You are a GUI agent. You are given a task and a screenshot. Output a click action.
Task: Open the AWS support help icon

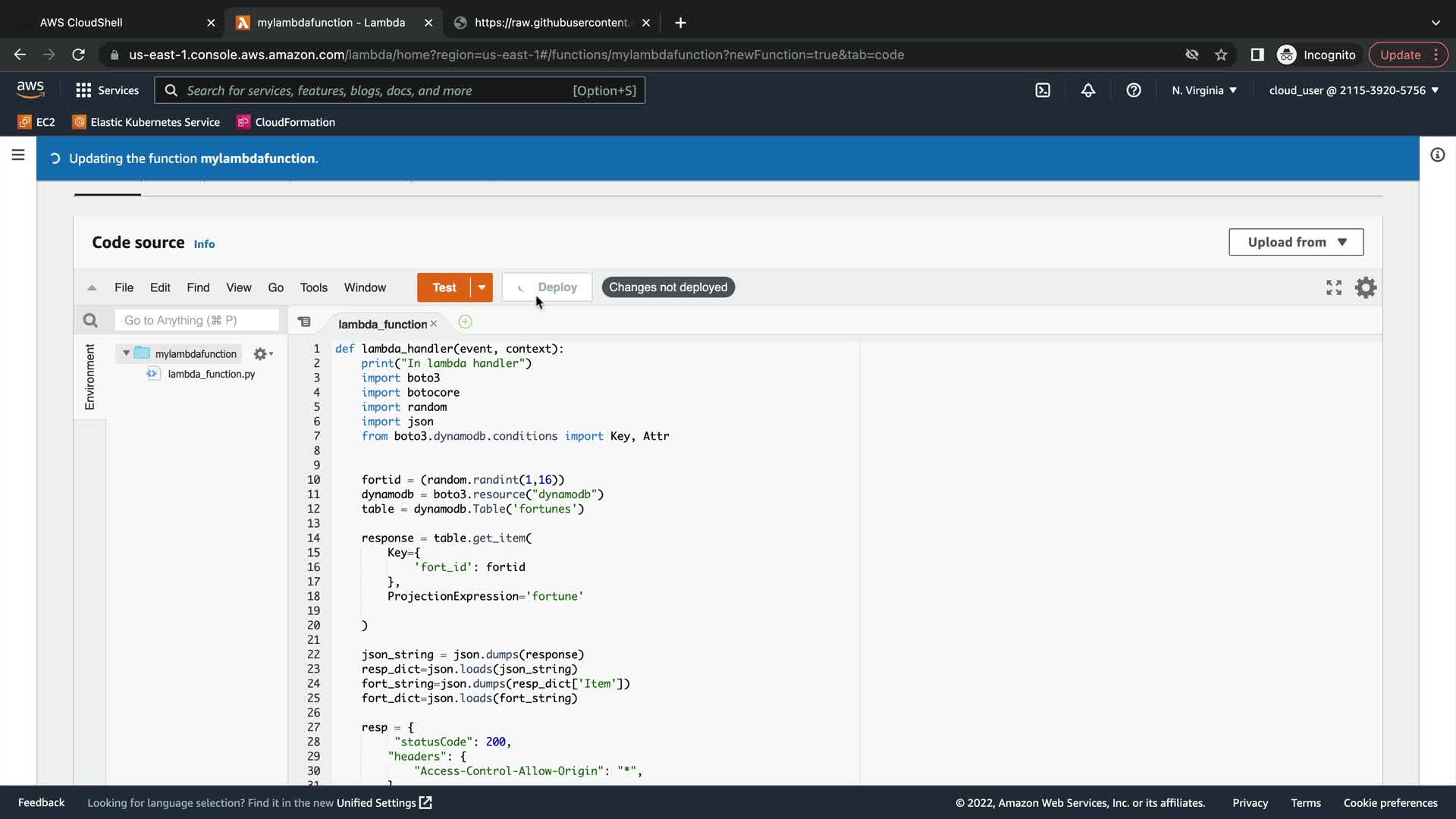pos(1134,90)
